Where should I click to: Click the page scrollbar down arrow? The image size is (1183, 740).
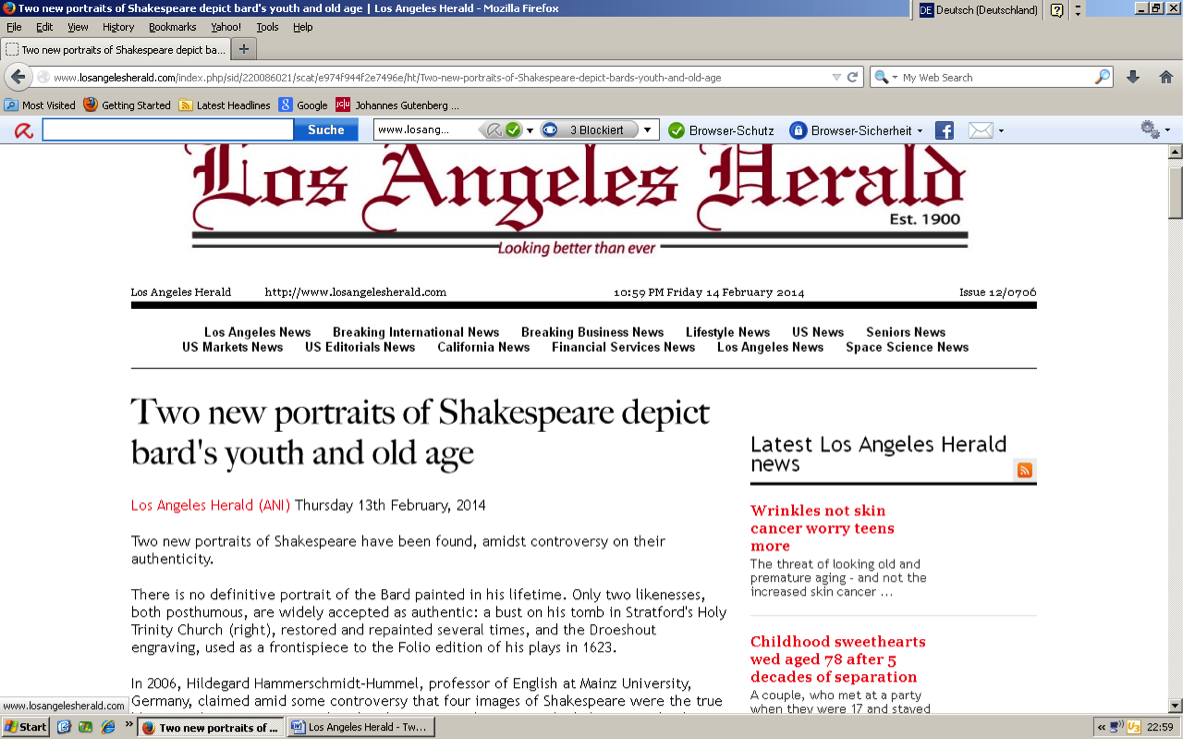point(1175,706)
